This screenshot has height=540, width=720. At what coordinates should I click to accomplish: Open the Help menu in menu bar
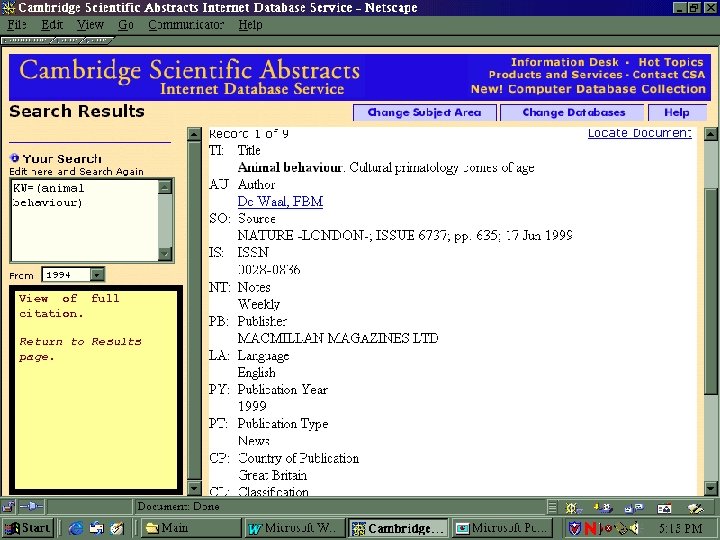250,25
